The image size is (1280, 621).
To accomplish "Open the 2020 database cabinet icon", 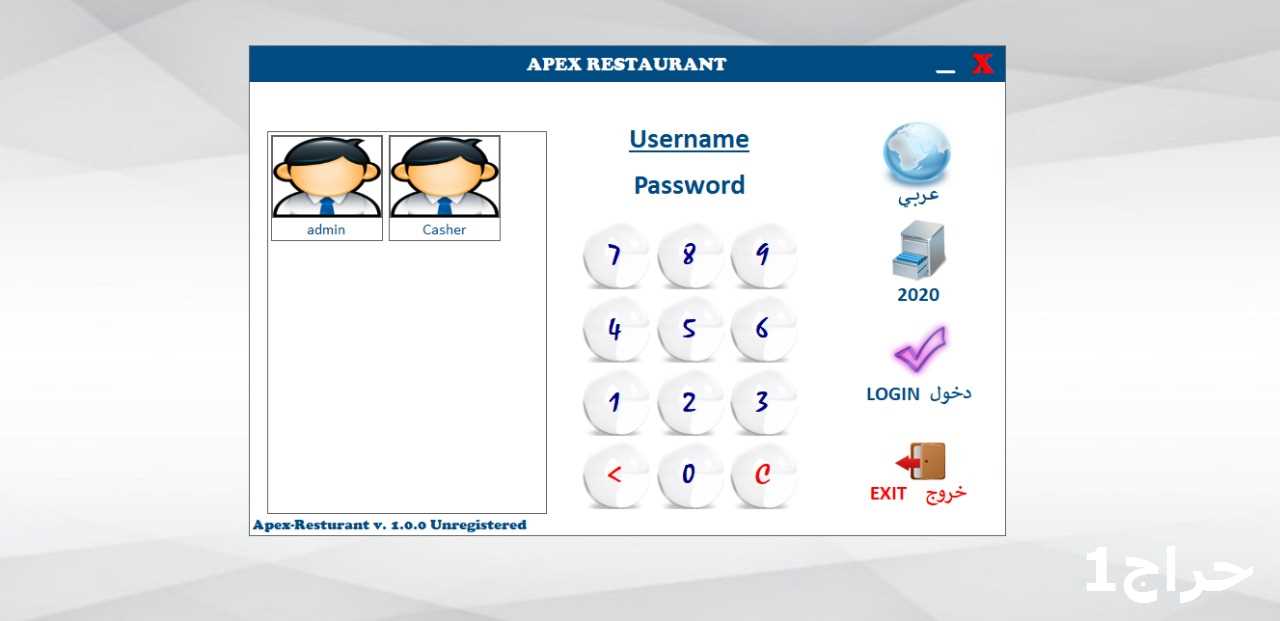I will click(918, 251).
